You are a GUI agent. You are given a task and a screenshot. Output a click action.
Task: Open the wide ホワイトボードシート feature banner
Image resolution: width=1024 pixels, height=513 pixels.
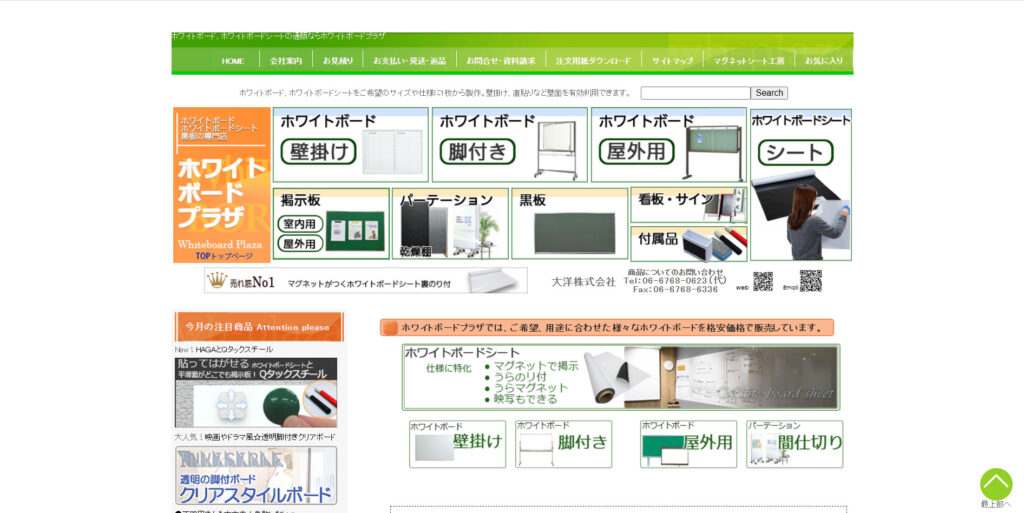tap(621, 377)
